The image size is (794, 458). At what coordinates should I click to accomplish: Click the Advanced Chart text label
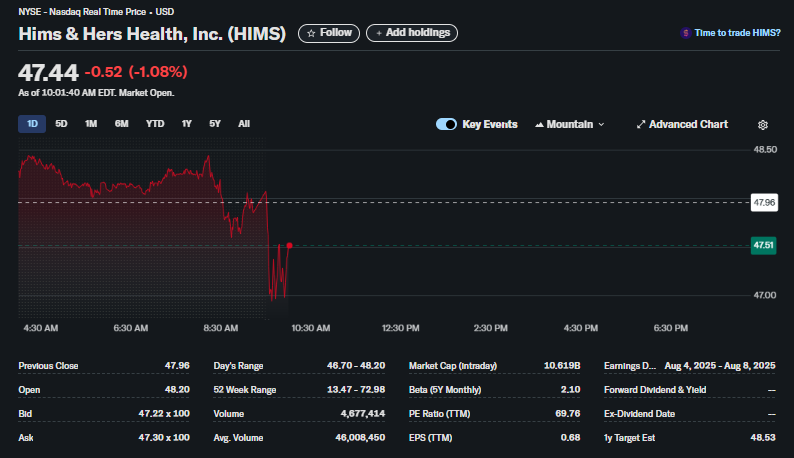(688, 125)
